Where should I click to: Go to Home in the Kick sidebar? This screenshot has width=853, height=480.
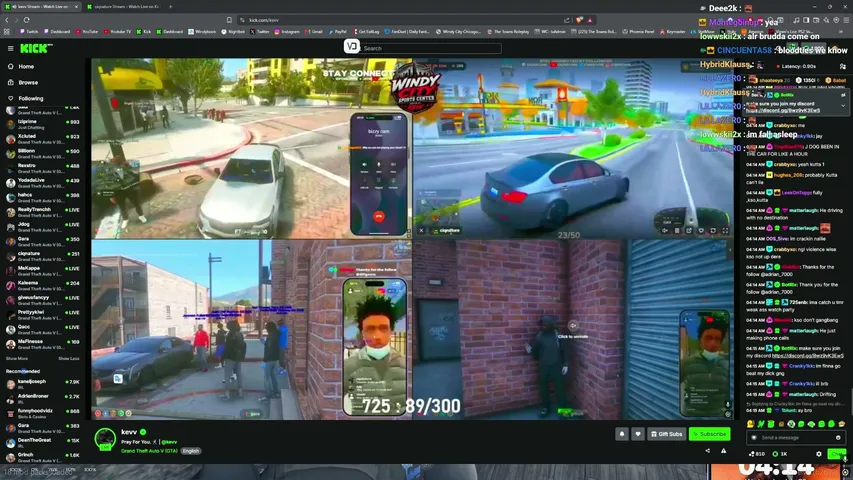pos(21,66)
